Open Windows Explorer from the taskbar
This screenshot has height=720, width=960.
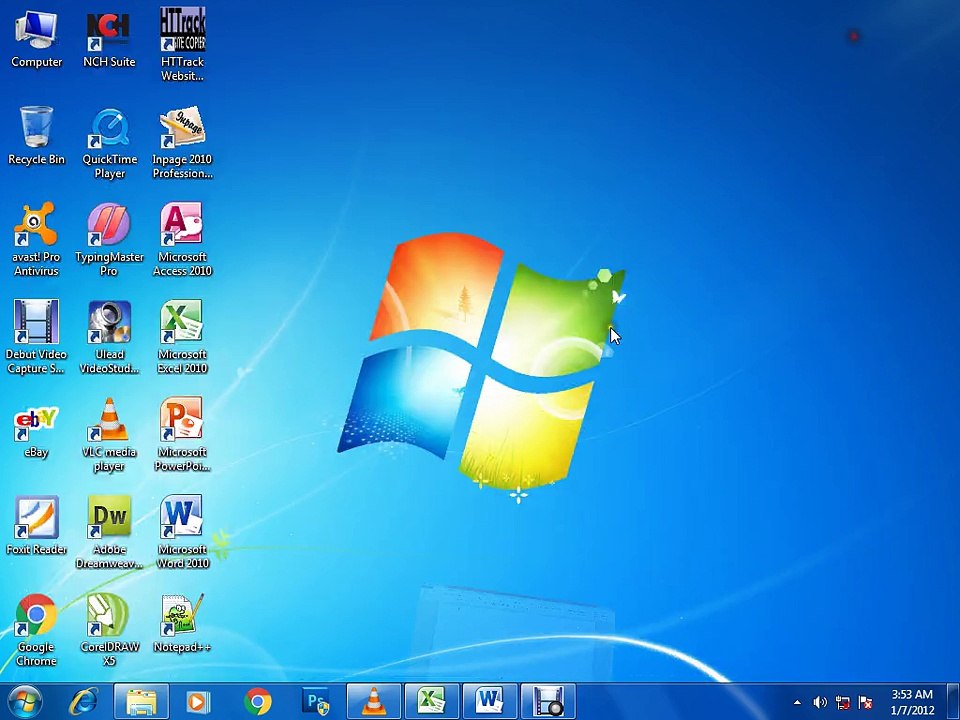click(141, 702)
